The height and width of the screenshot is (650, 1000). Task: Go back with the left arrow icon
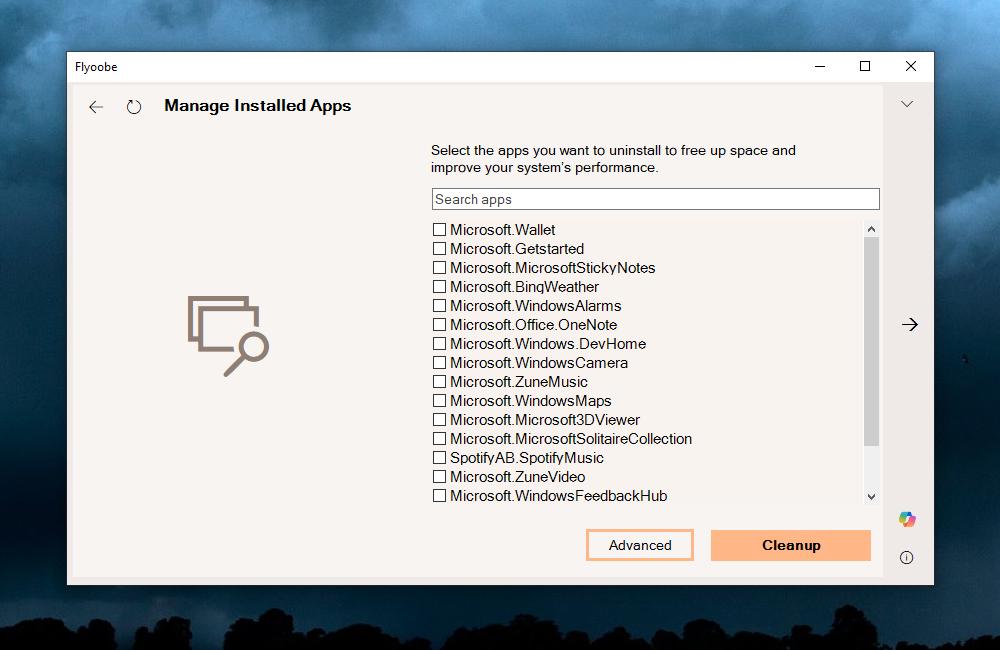(96, 107)
